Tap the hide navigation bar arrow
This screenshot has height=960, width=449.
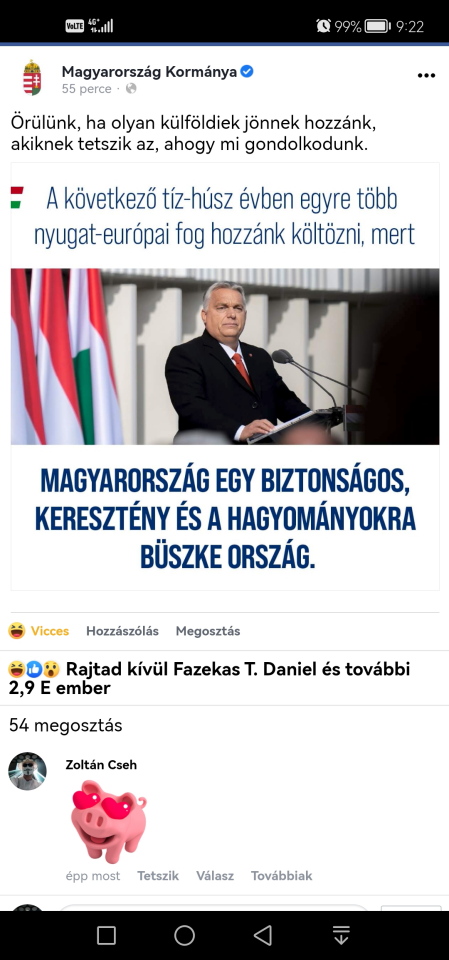[341, 935]
